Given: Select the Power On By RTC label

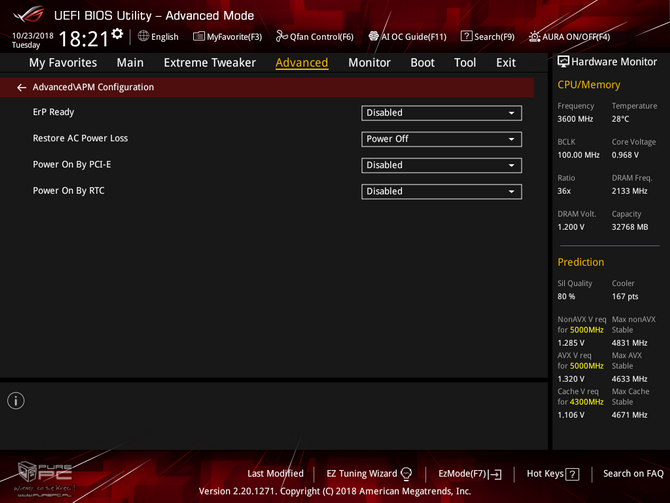Looking at the screenshot, I should [68, 191].
